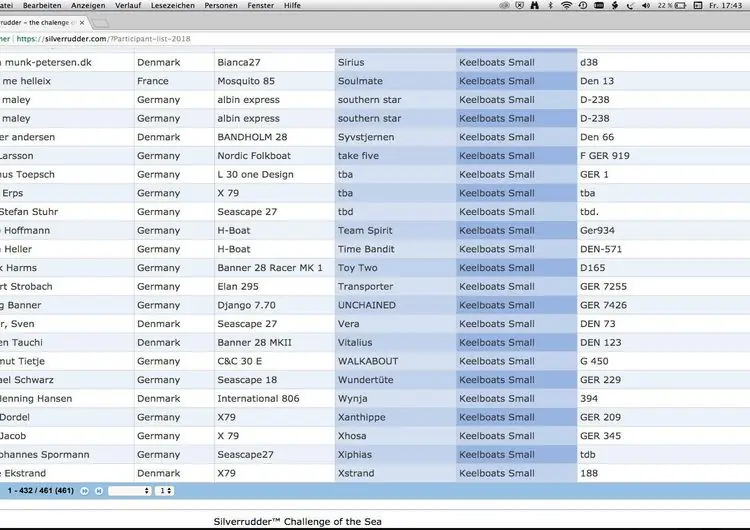Open a new browser tab
The image size is (750, 530).
(100, 22)
